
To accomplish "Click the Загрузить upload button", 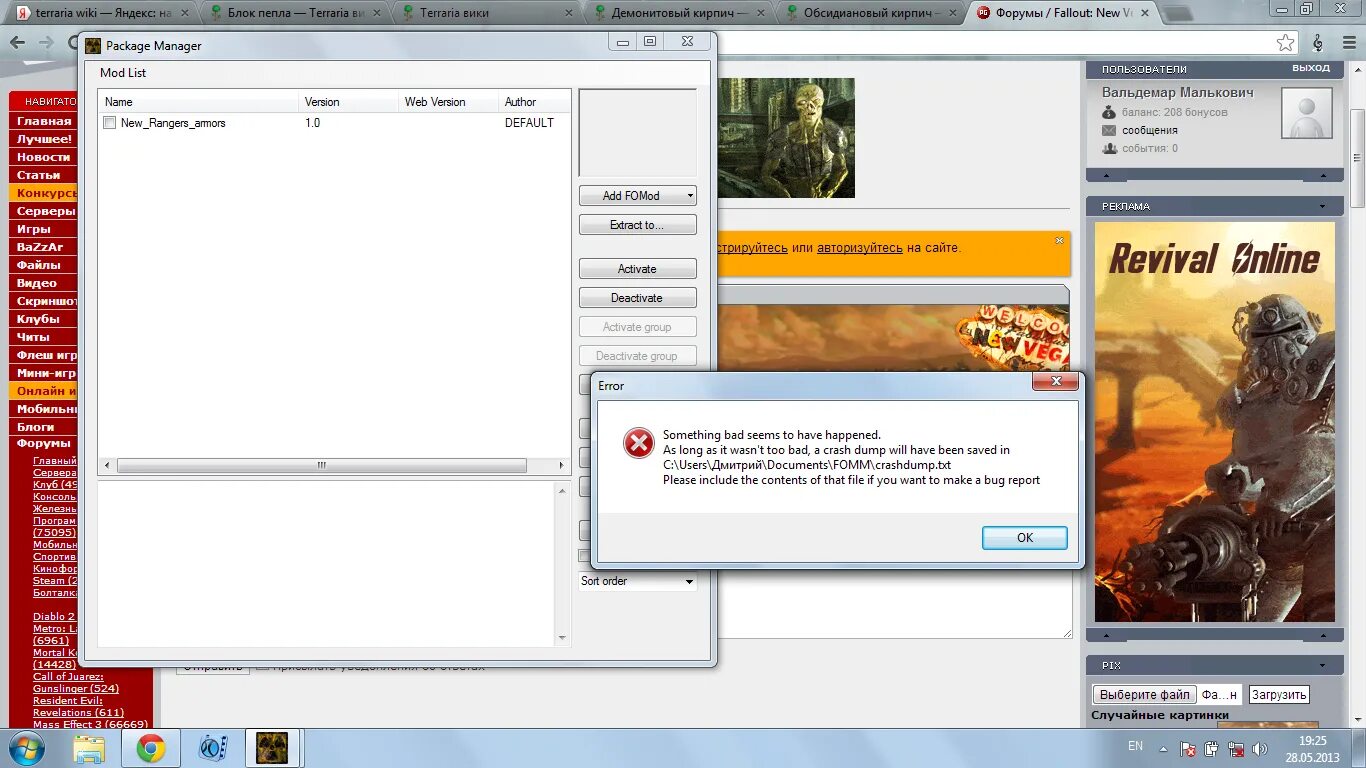I will click(1279, 695).
